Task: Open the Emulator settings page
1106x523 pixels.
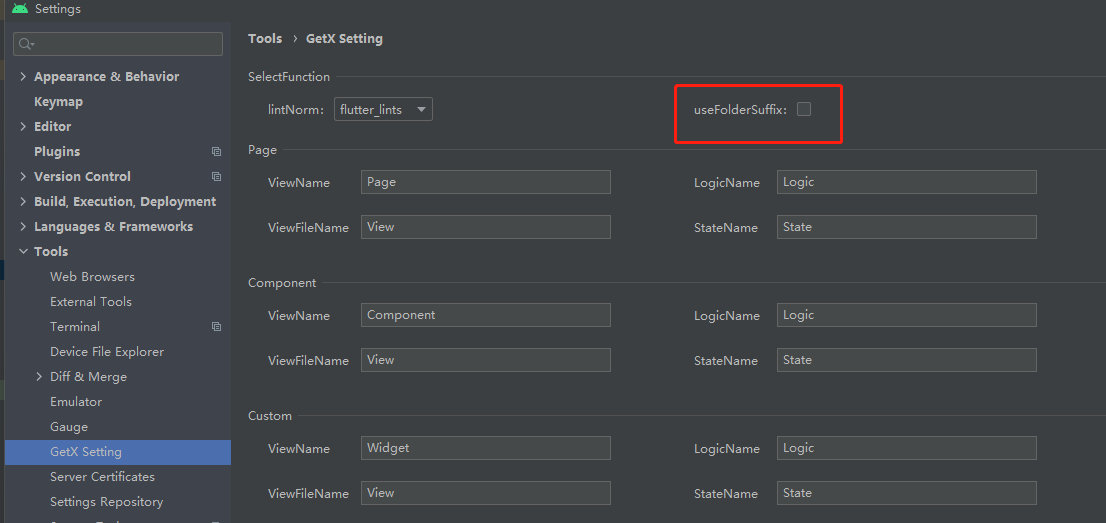Action: tap(76, 402)
